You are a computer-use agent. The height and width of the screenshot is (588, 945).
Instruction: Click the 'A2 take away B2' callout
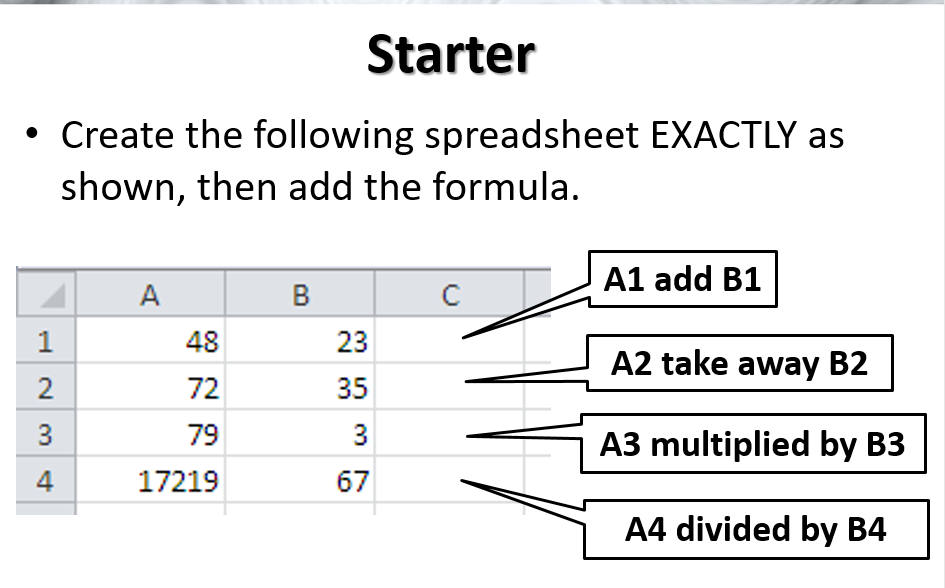point(739,363)
